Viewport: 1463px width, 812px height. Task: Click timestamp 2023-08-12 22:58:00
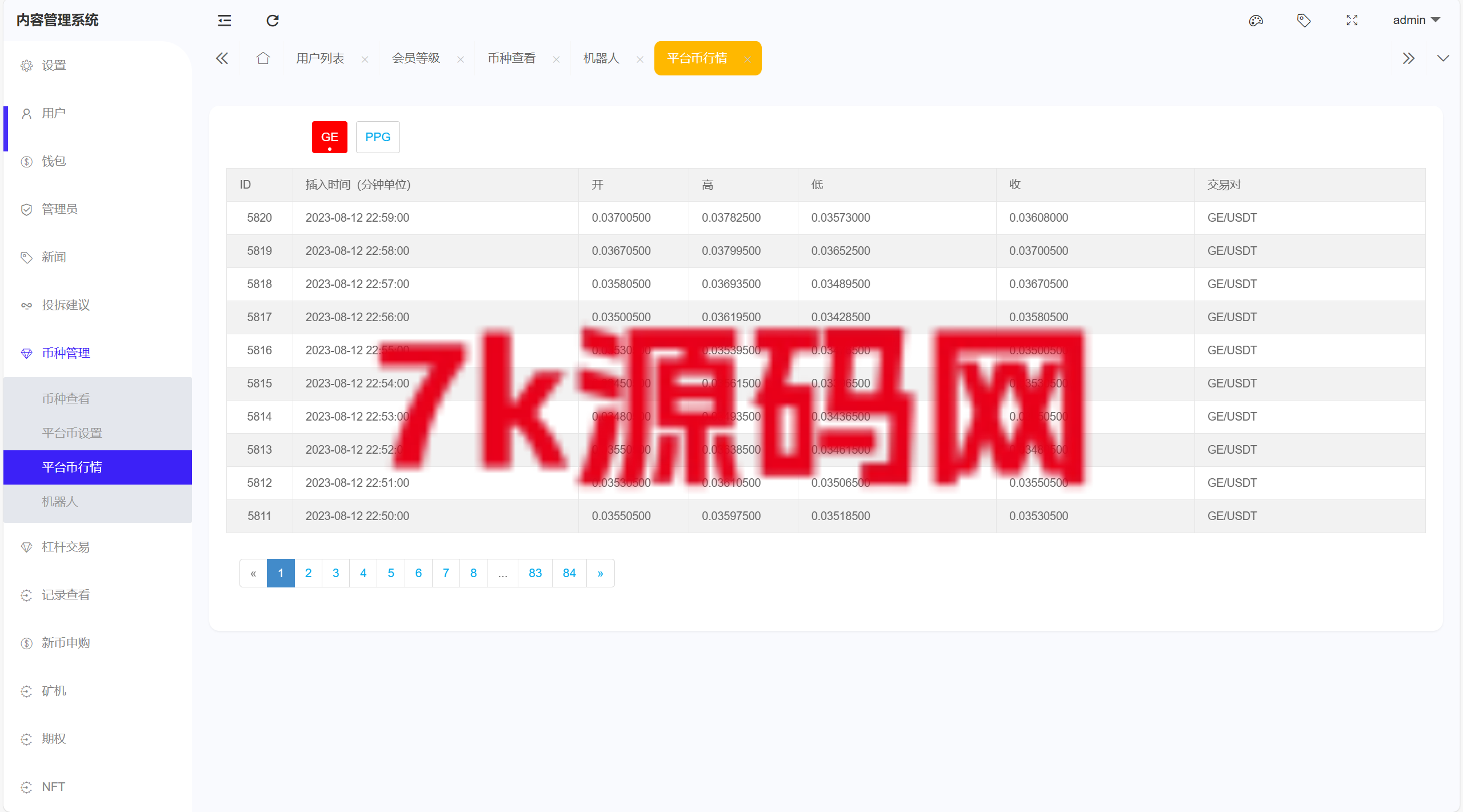(x=357, y=251)
